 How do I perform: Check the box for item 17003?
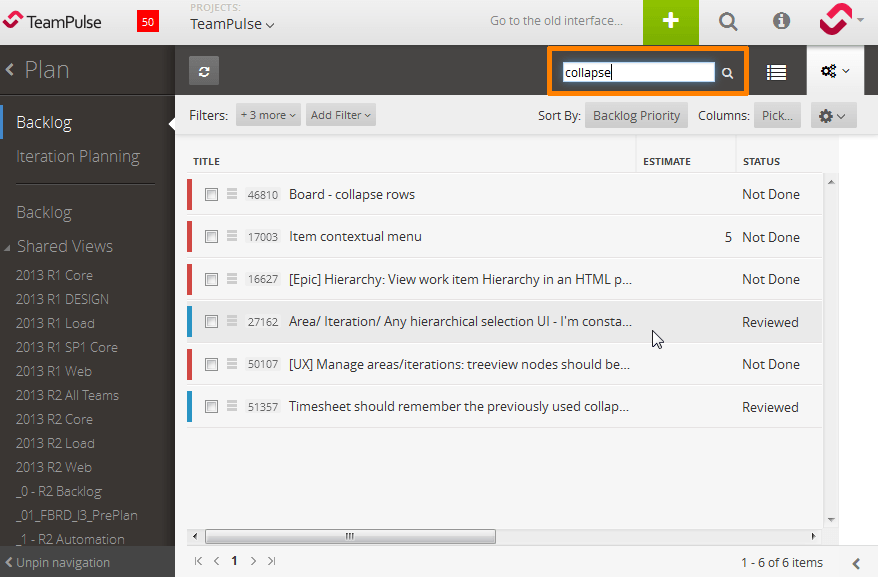coord(211,236)
